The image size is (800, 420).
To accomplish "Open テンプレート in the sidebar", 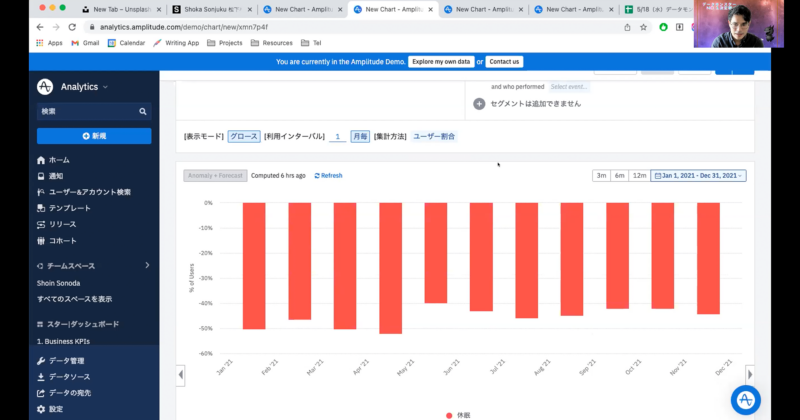I will click(64, 208).
